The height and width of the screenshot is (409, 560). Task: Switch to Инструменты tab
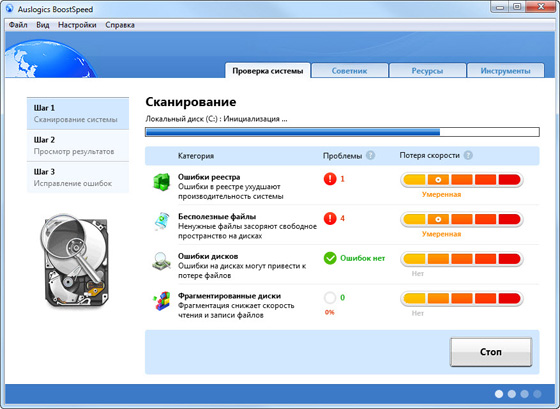[505, 71]
